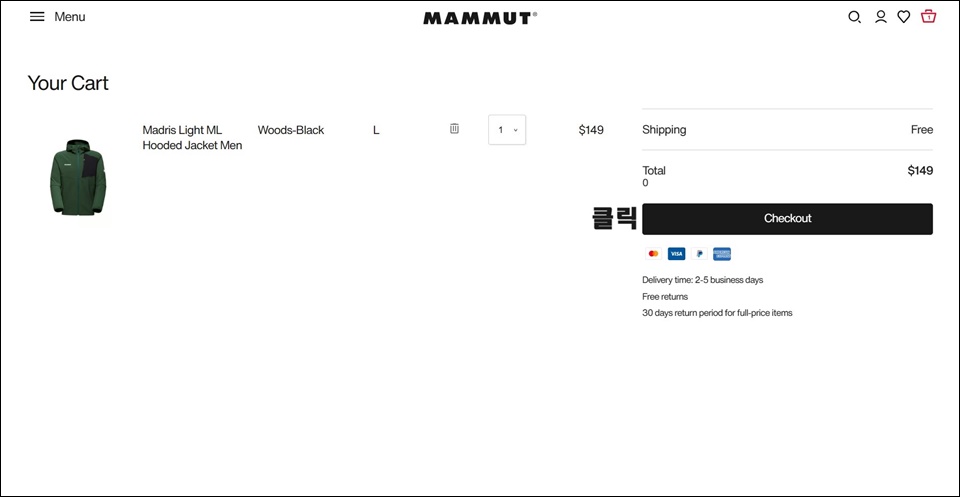This screenshot has height=497, width=960.
Task: Click the American Express payment icon
Action: coord(722,253)
